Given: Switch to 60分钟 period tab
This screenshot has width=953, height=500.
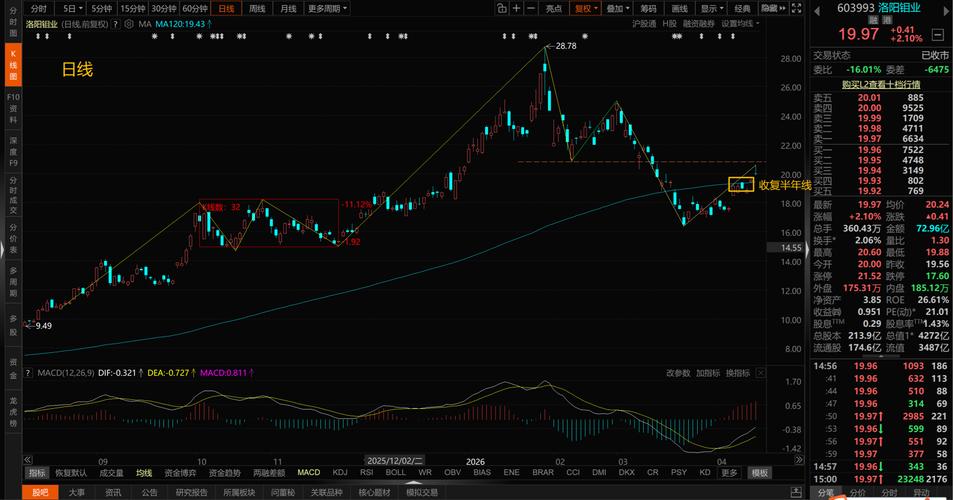Looking at the screenshot, I should [194, 9].
